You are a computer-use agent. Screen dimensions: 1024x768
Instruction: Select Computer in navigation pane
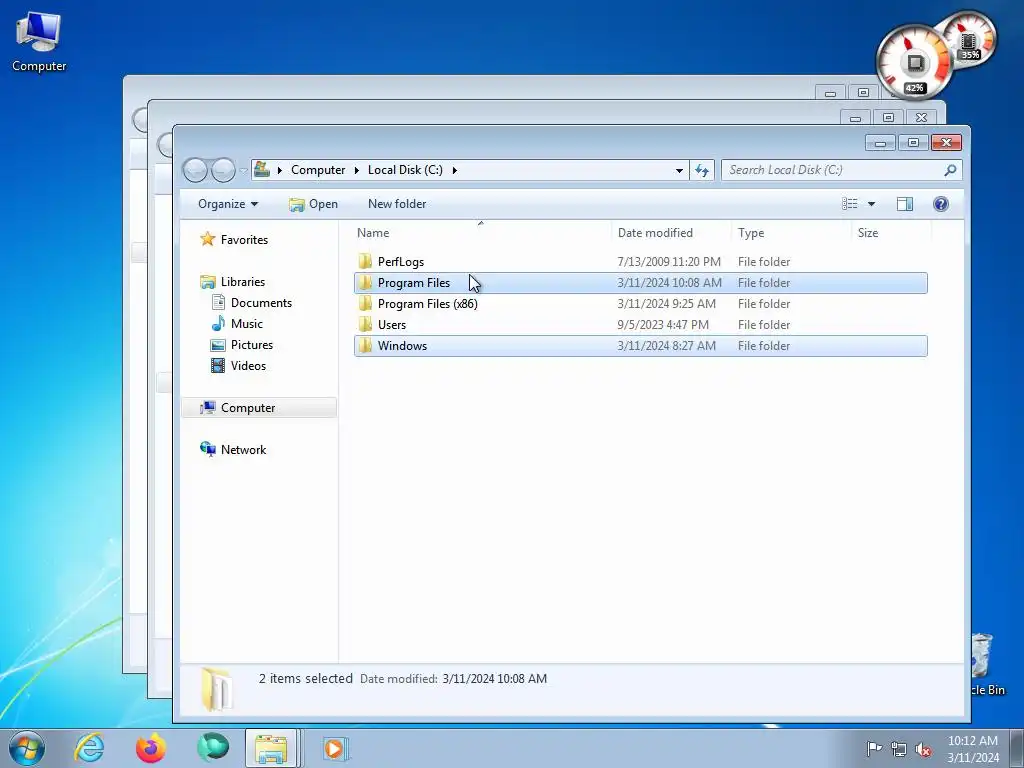click(x=259, y=408)
